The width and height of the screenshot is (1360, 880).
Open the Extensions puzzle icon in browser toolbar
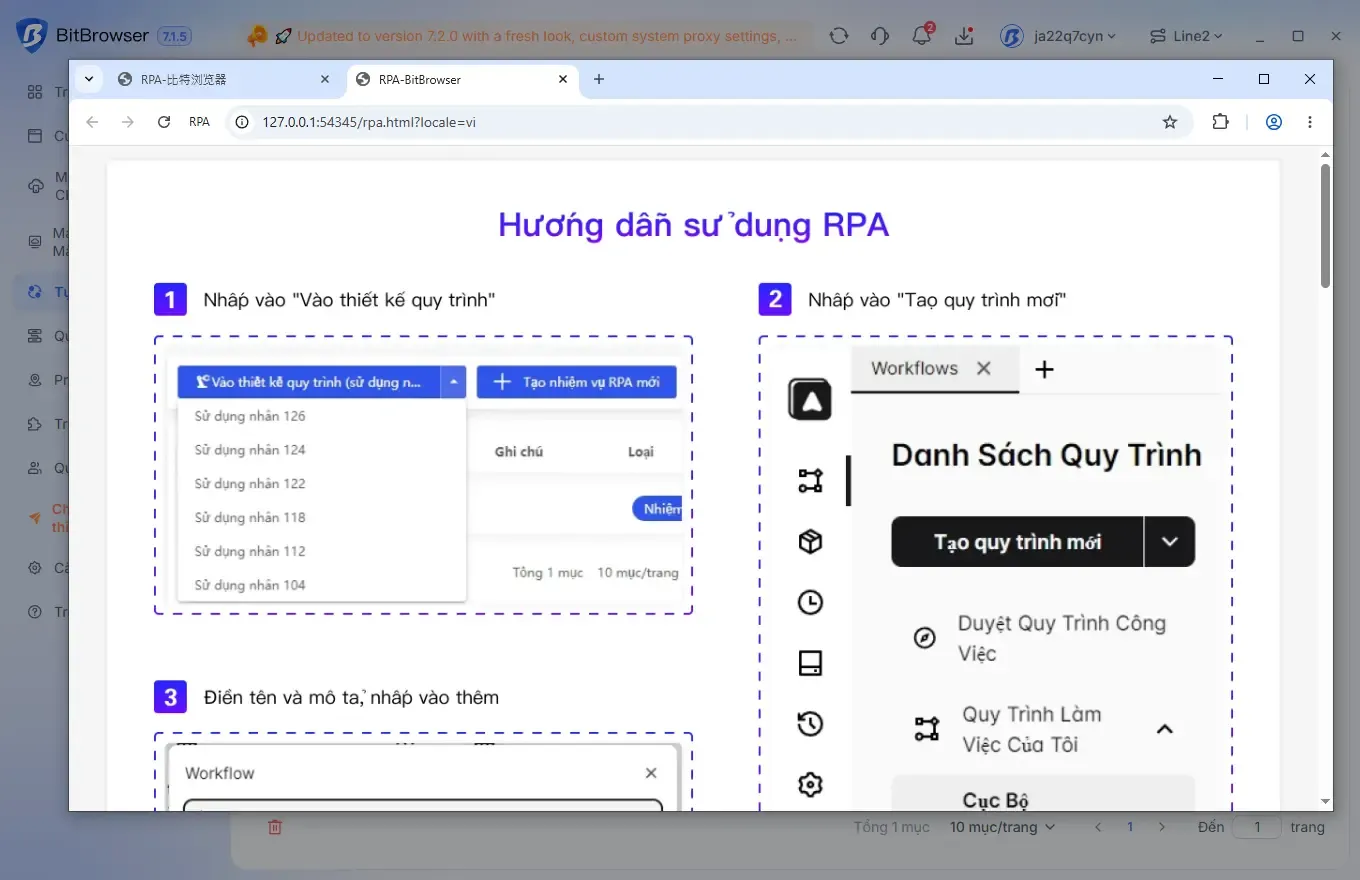[1220, 122]
